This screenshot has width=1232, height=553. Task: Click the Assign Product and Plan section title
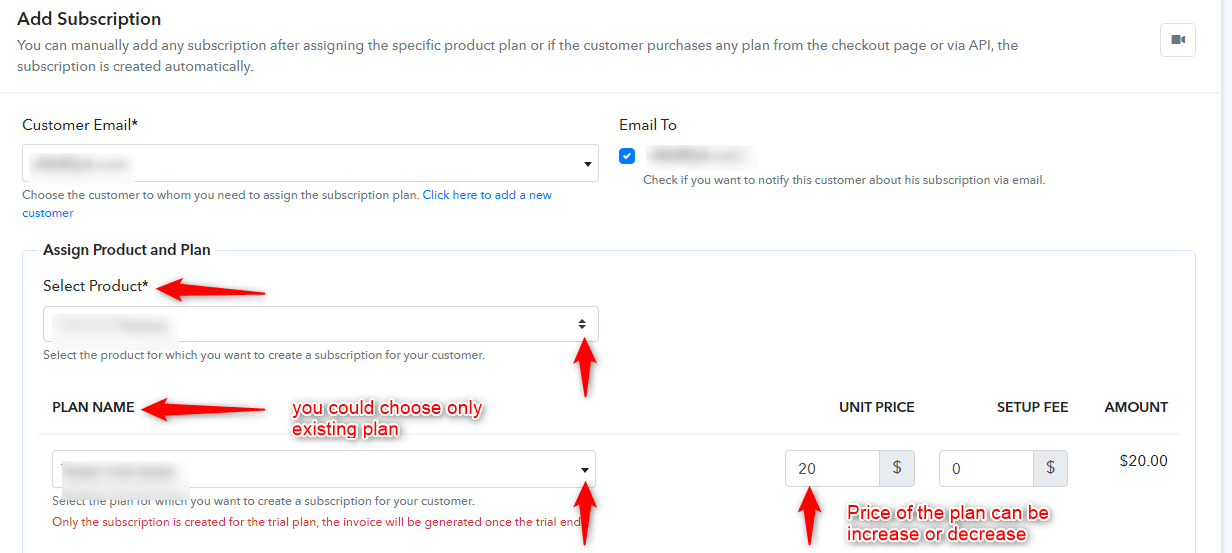coord(127,250)
